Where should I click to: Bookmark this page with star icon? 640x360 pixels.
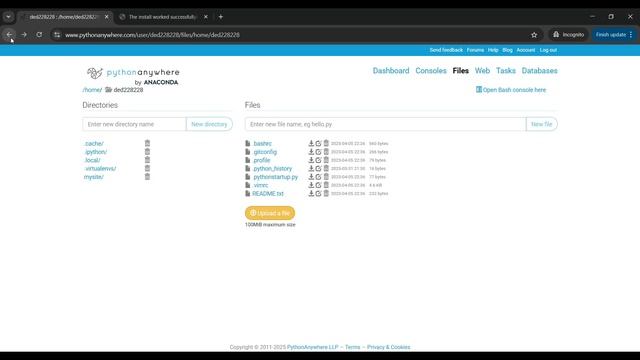(534, 35)
